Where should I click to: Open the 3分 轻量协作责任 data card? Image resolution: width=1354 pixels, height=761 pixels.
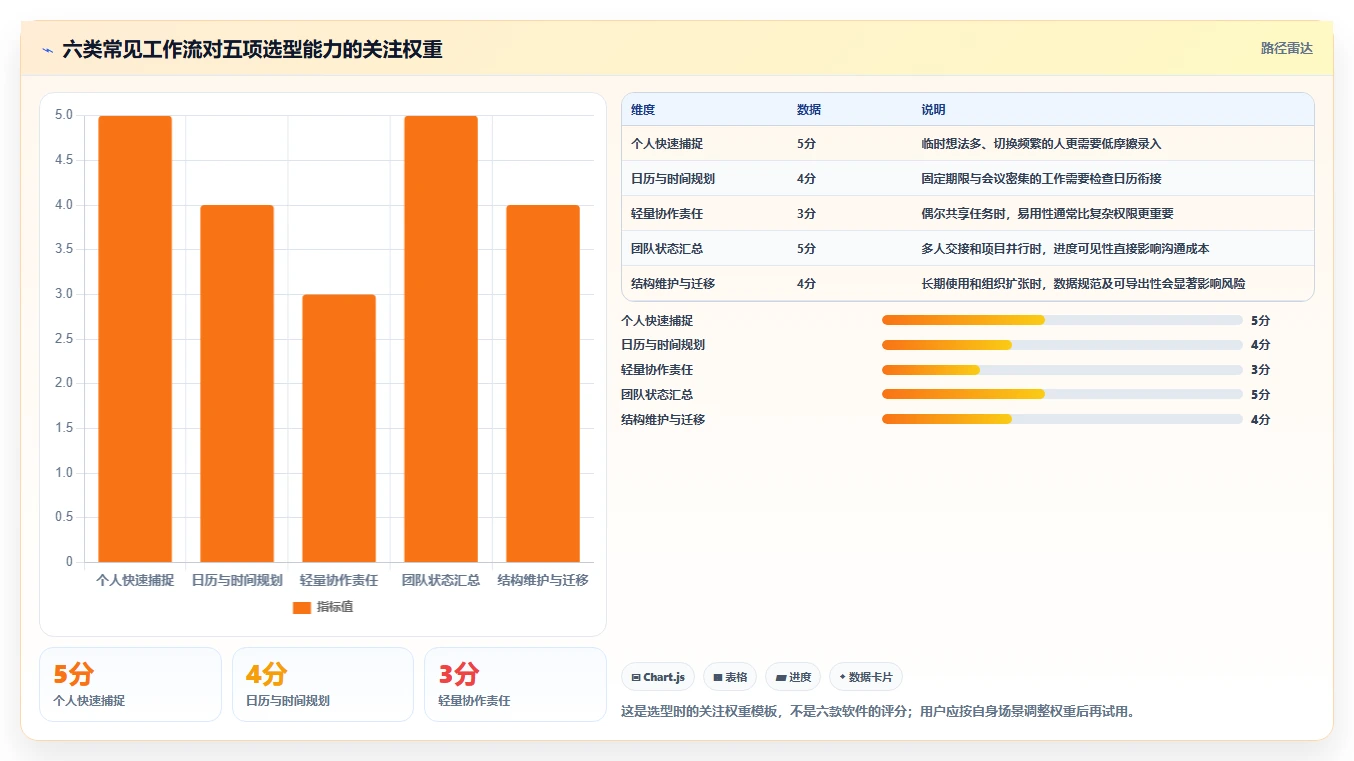click(x=516, y=684)
